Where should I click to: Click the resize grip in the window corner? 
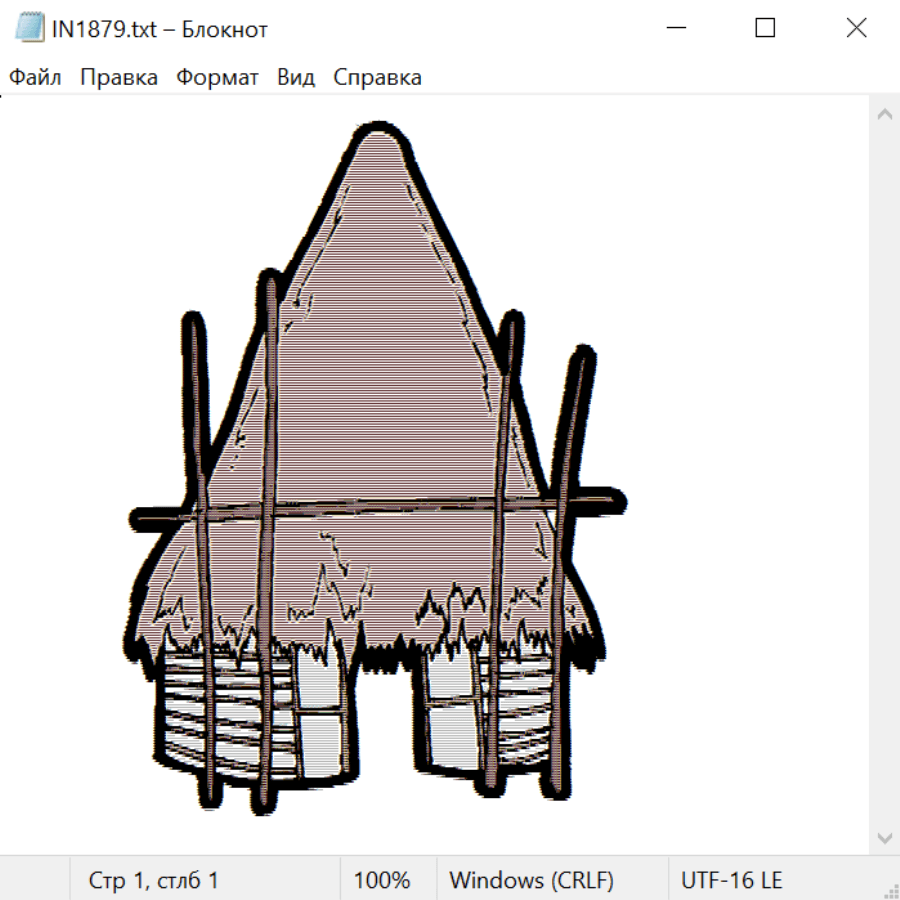(x=890, y=890)
